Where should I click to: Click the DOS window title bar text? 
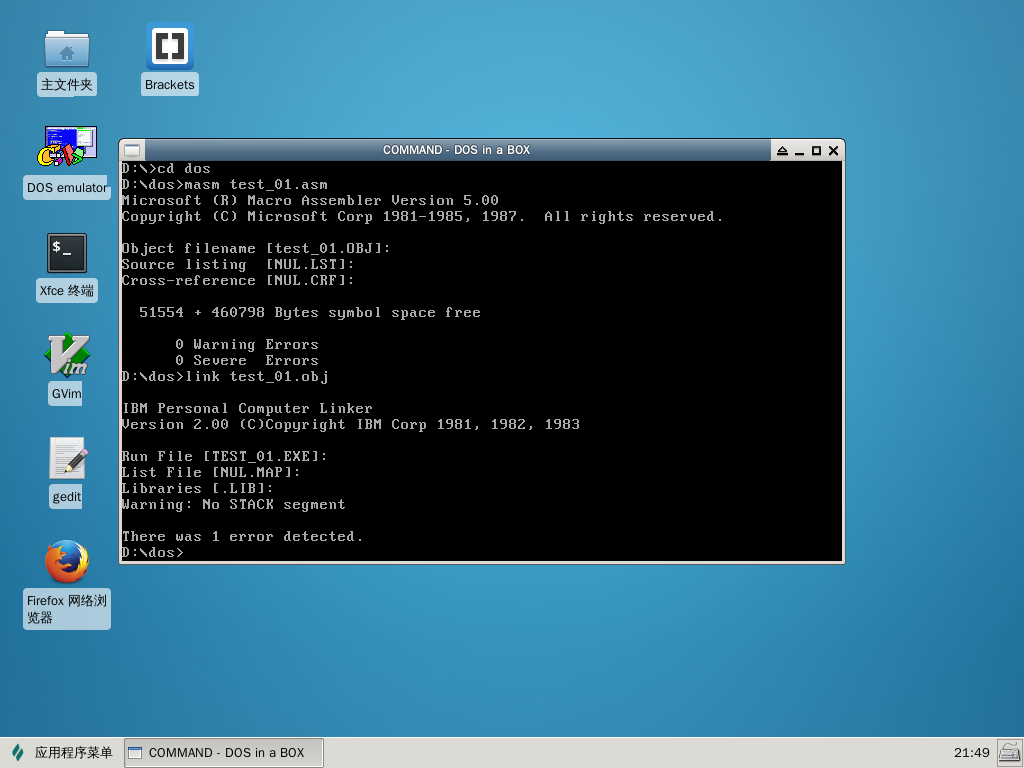(x=456, y=150)
